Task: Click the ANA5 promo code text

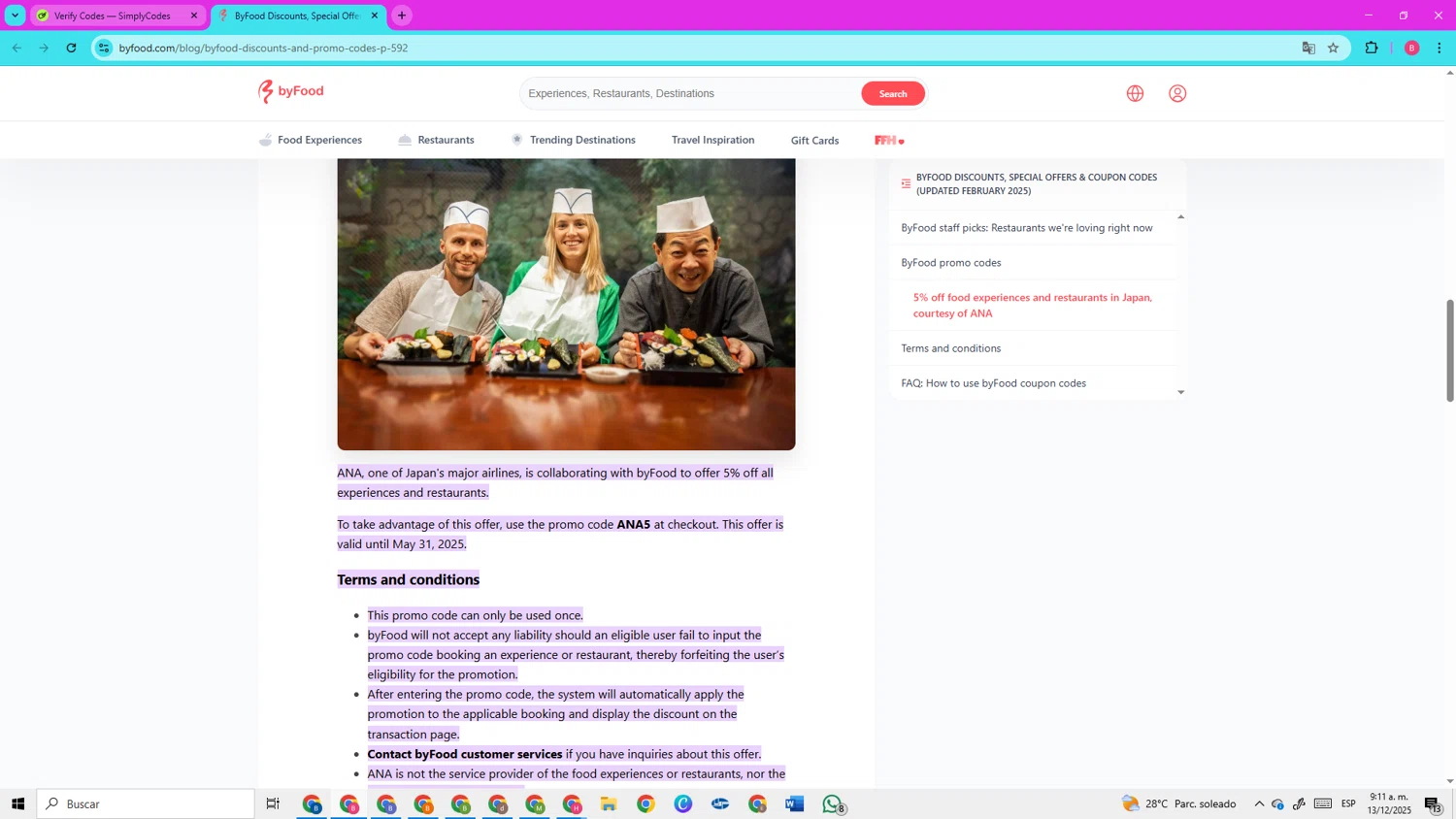Action: pyautogui.click(x=634, y=524)
